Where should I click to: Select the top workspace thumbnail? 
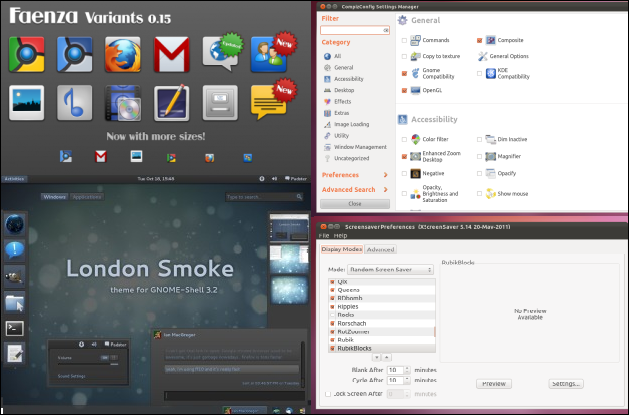click(288, 228)
